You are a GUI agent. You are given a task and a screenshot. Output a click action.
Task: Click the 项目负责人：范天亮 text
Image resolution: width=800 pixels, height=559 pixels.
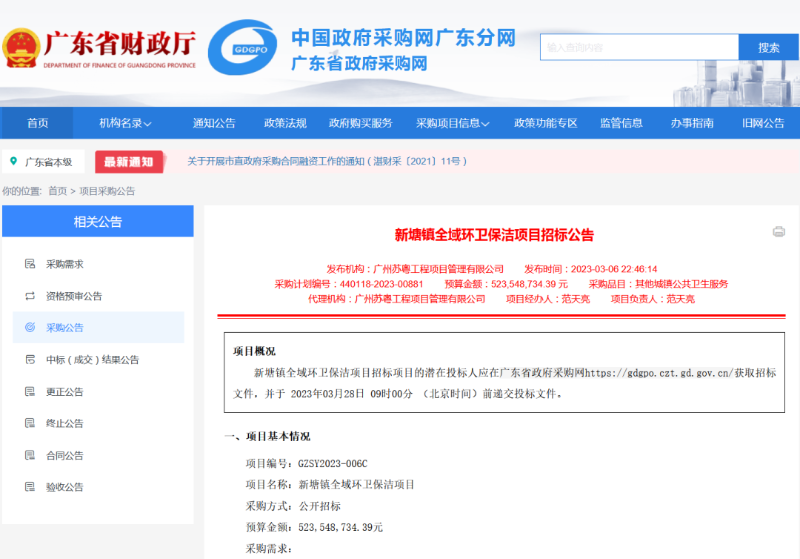(653, 299)
